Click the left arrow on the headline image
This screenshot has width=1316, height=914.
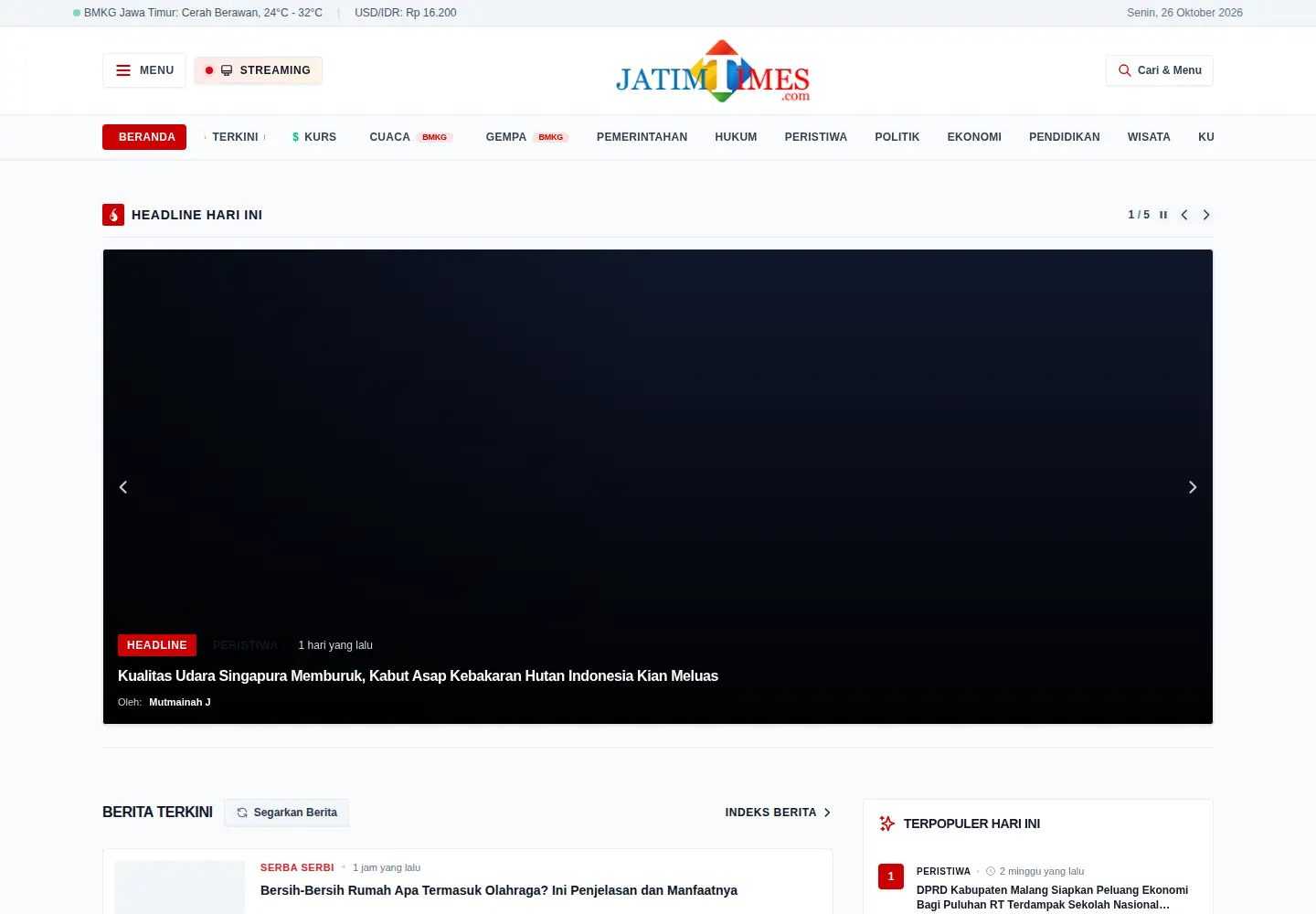pos(123,487)
